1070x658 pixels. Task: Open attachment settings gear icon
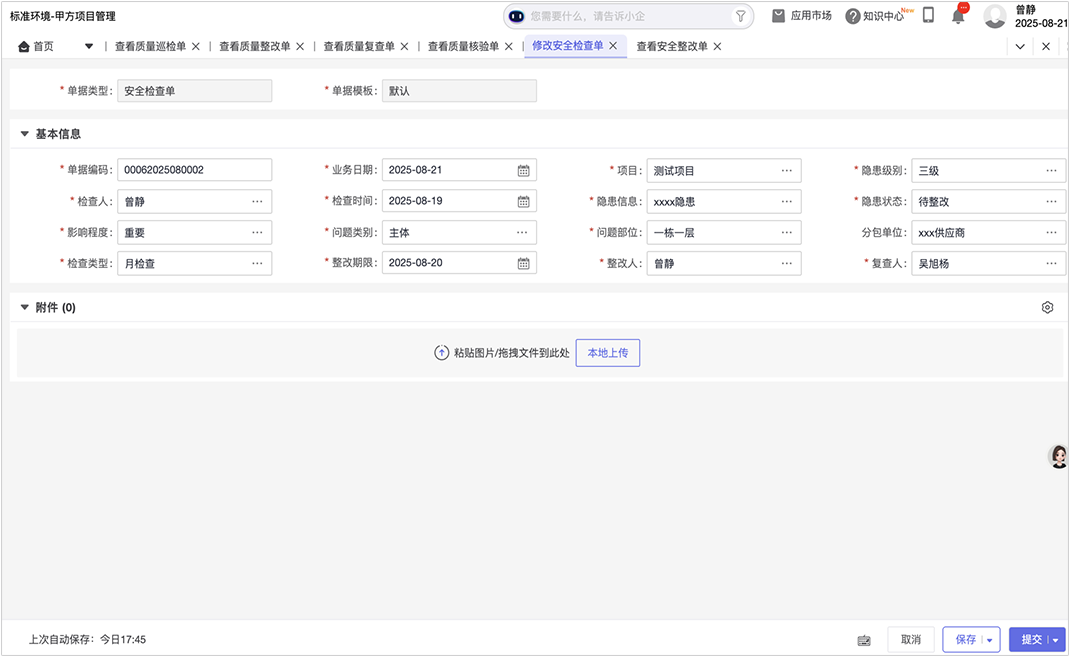coord(1047,308)
